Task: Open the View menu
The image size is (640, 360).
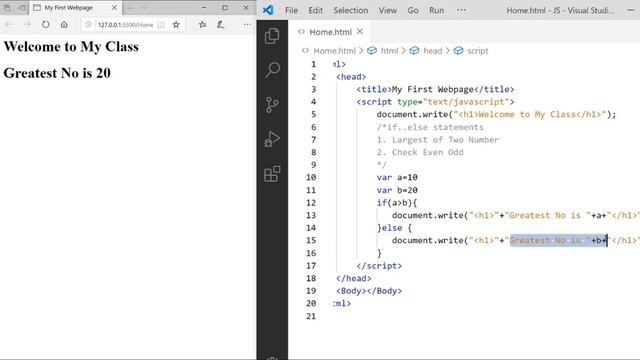Action: pos(387,10)
